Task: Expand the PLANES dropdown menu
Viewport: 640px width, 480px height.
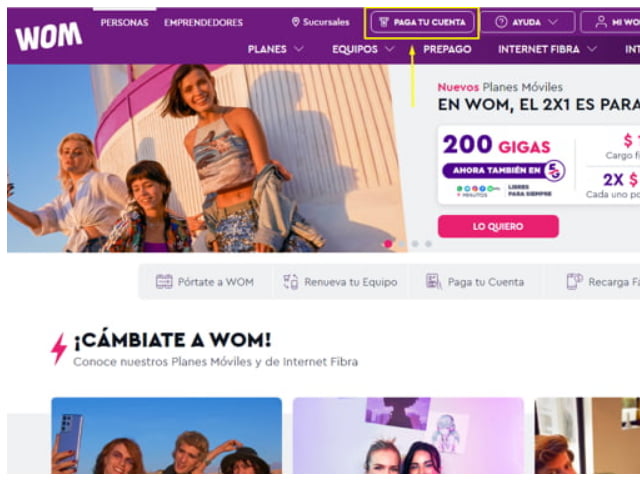Action: (276, 49)
